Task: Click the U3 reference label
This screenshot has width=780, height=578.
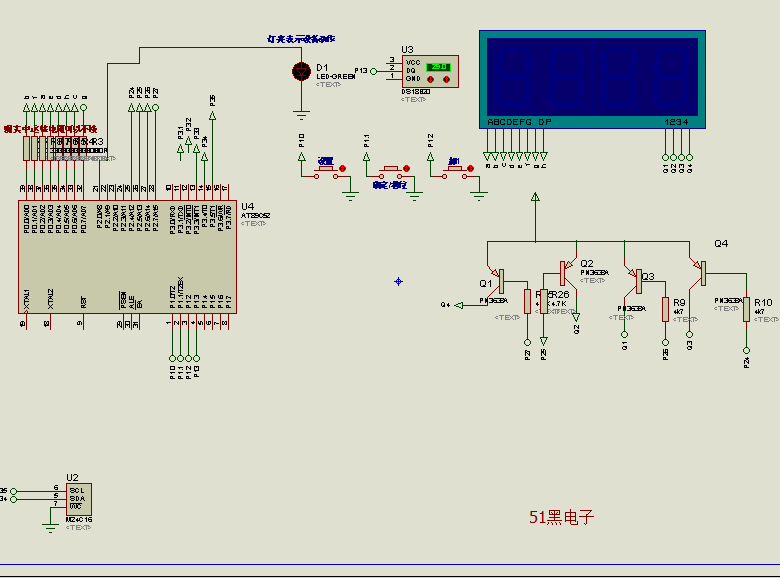Action: (x=407, y=49)
